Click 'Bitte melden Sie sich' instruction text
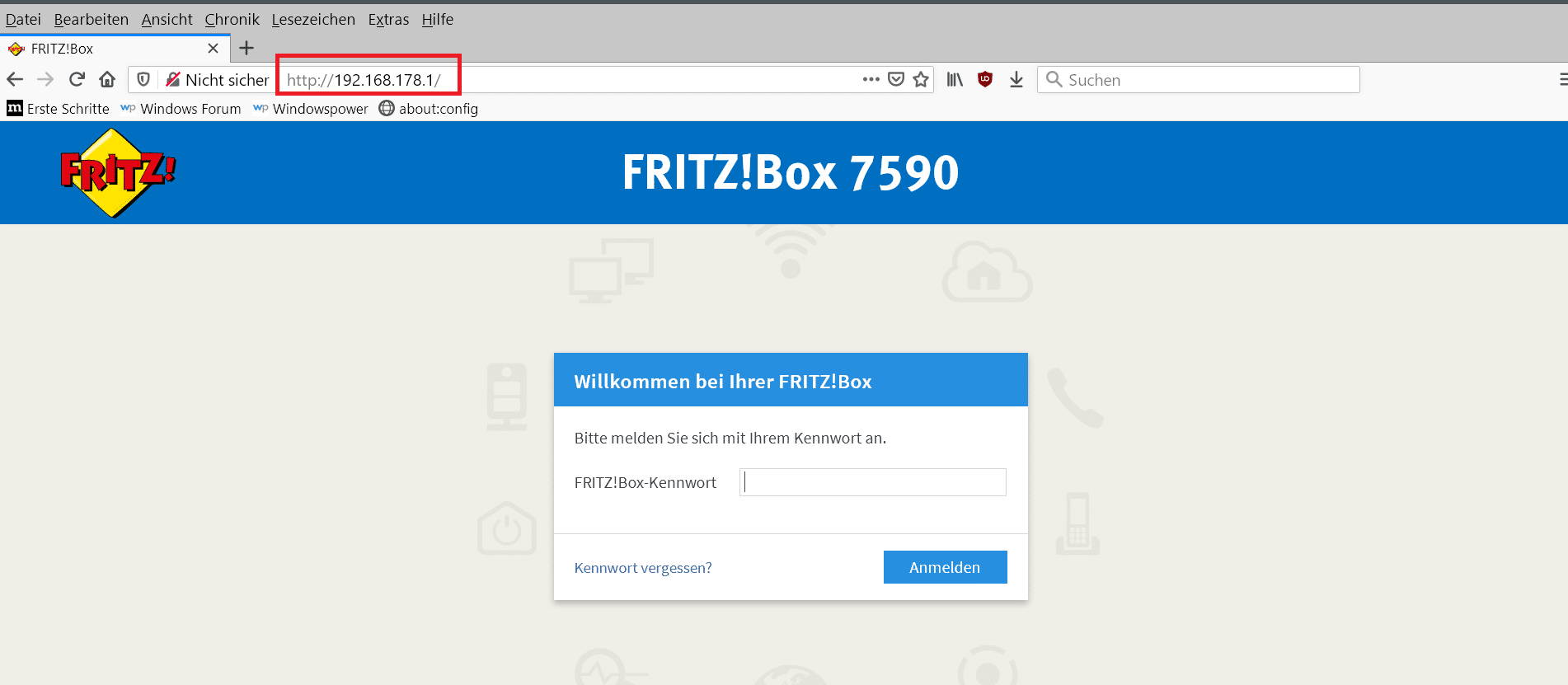Image resolution: width=1568 pixels, height=685 pixels. (730, 439)
